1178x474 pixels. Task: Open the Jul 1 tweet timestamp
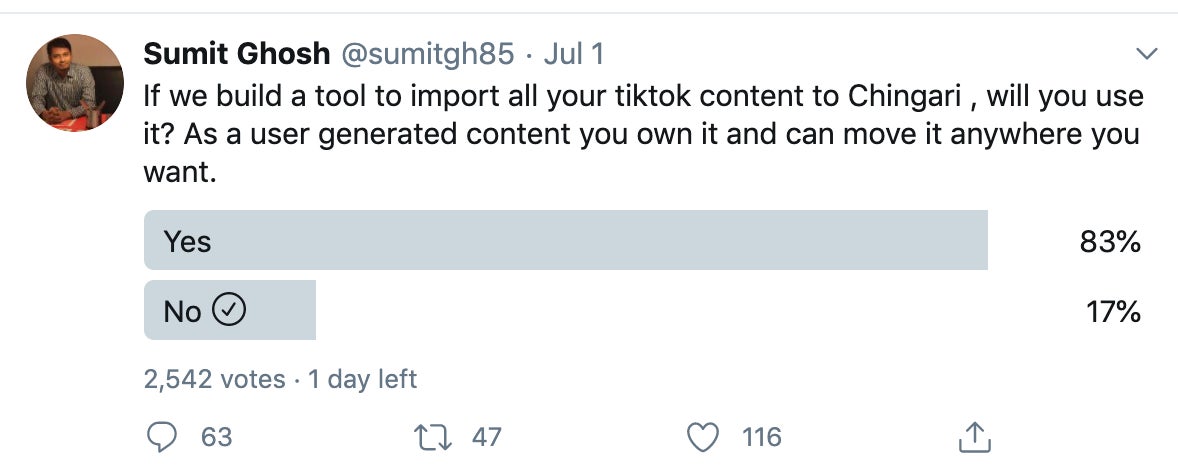click(x=573, y=54)
